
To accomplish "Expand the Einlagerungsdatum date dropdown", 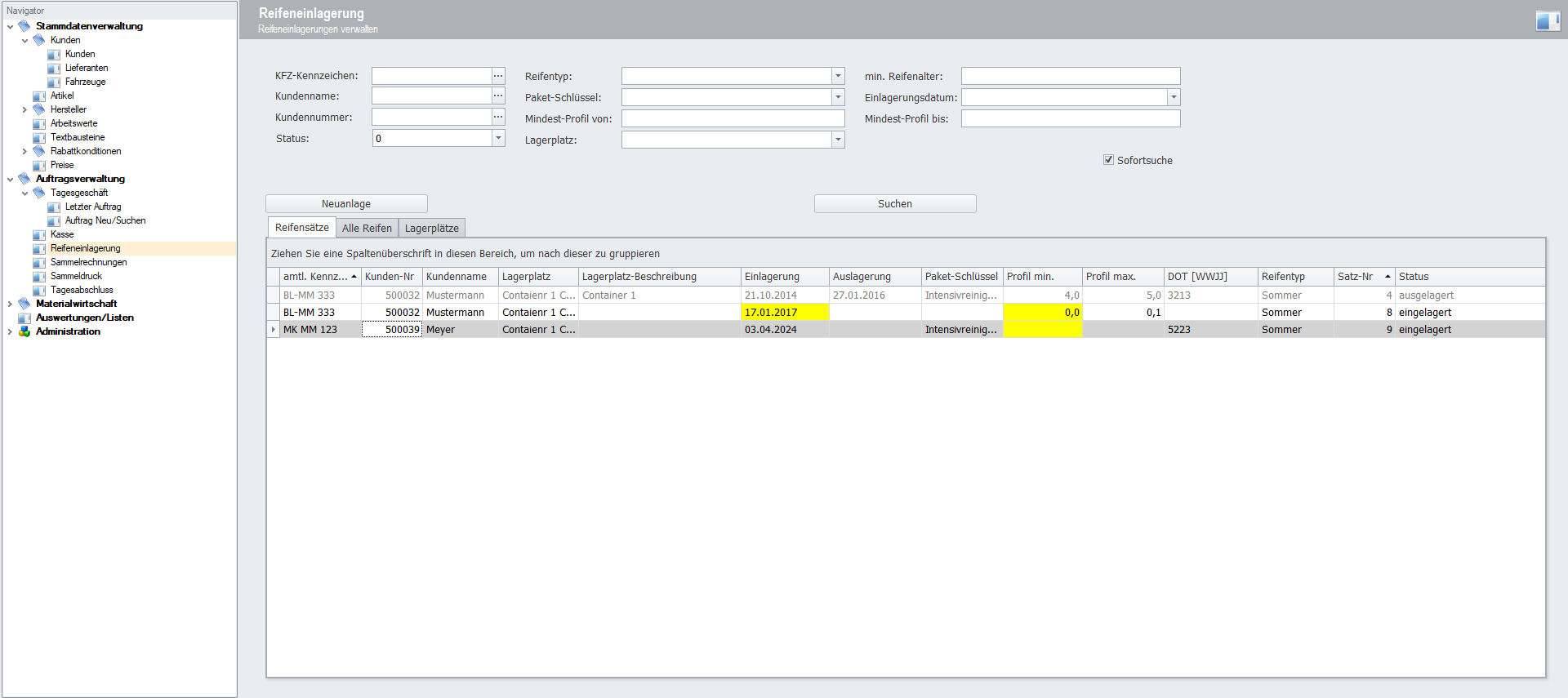I will (x=1174, y=97).
